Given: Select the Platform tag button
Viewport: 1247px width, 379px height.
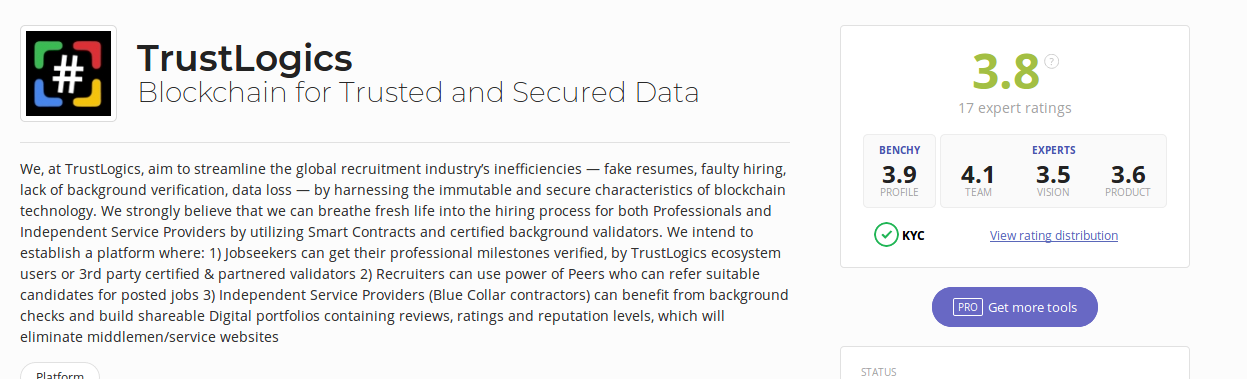Looking at the screenshot, I should tap(60, 372).
